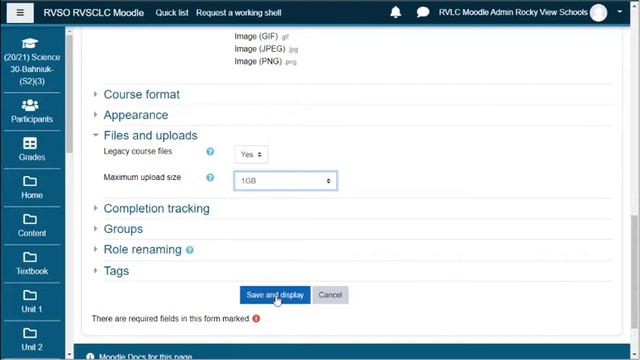
Task: Open the Content folder in the sidebar
Action: pos(32,225)
